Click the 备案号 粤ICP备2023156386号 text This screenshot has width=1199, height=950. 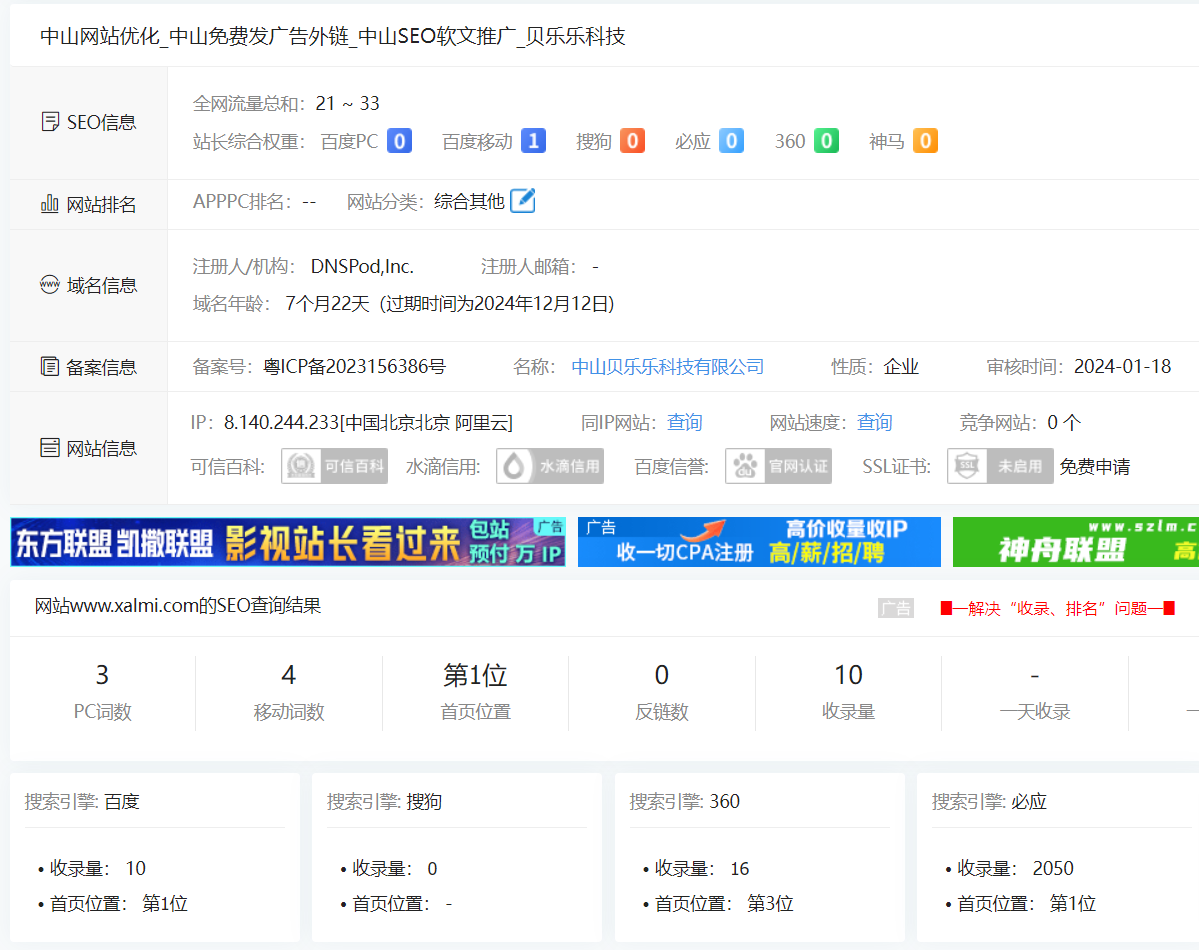pyautogui.click(x=354, y=367)
